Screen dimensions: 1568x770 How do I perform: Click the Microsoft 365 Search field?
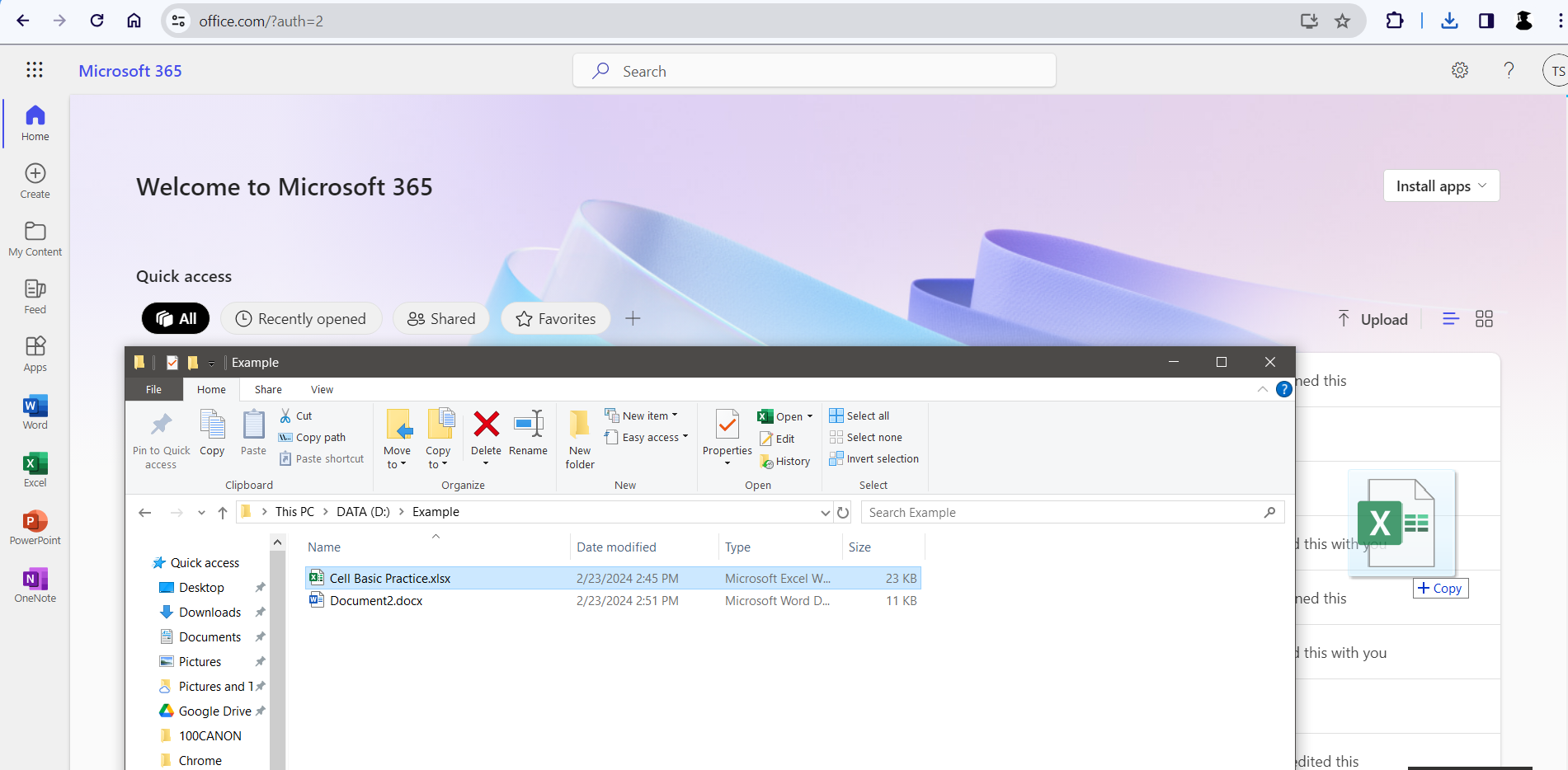click(814, 71)
